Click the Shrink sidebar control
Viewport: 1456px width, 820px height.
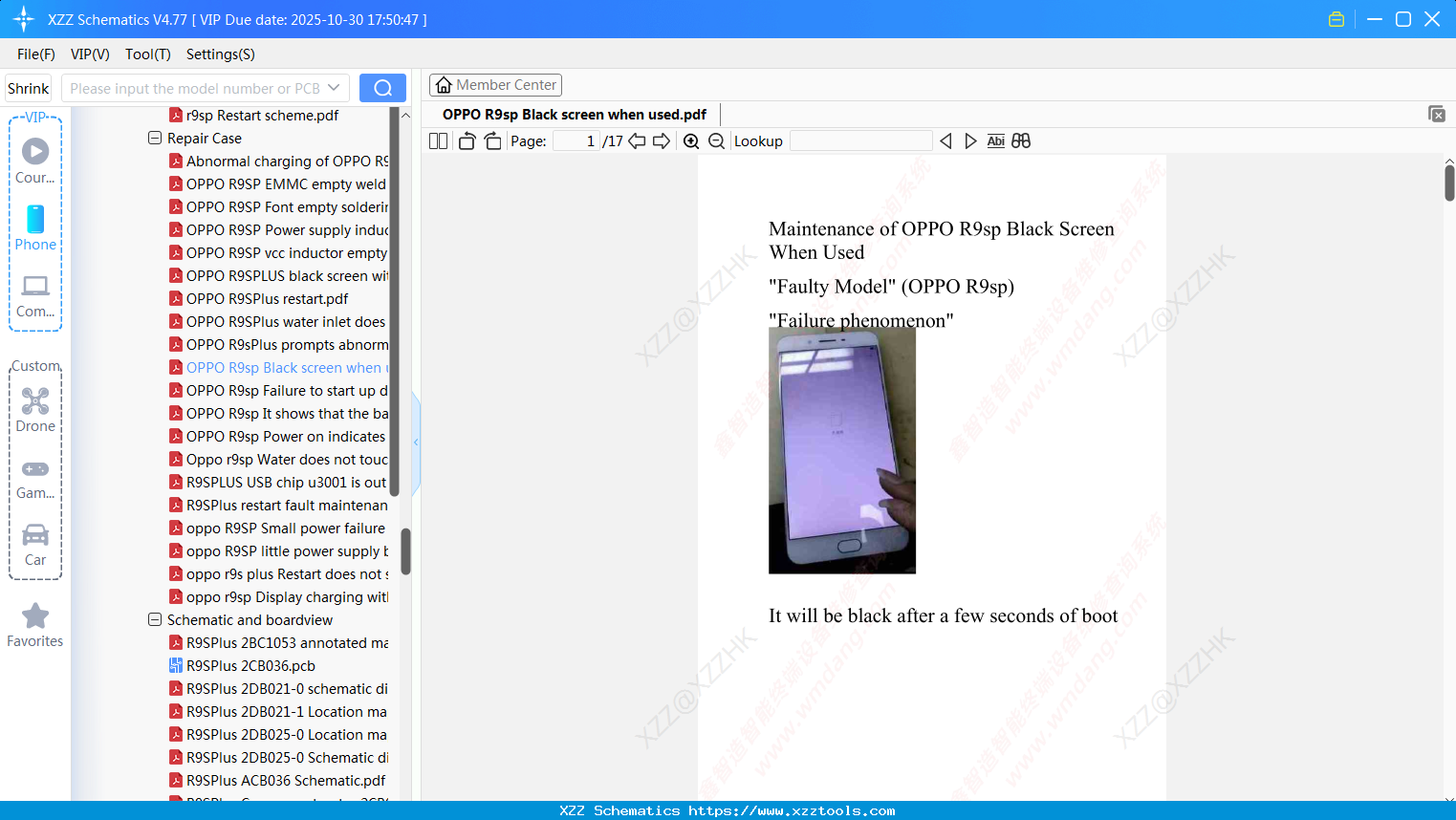(28, 87)
